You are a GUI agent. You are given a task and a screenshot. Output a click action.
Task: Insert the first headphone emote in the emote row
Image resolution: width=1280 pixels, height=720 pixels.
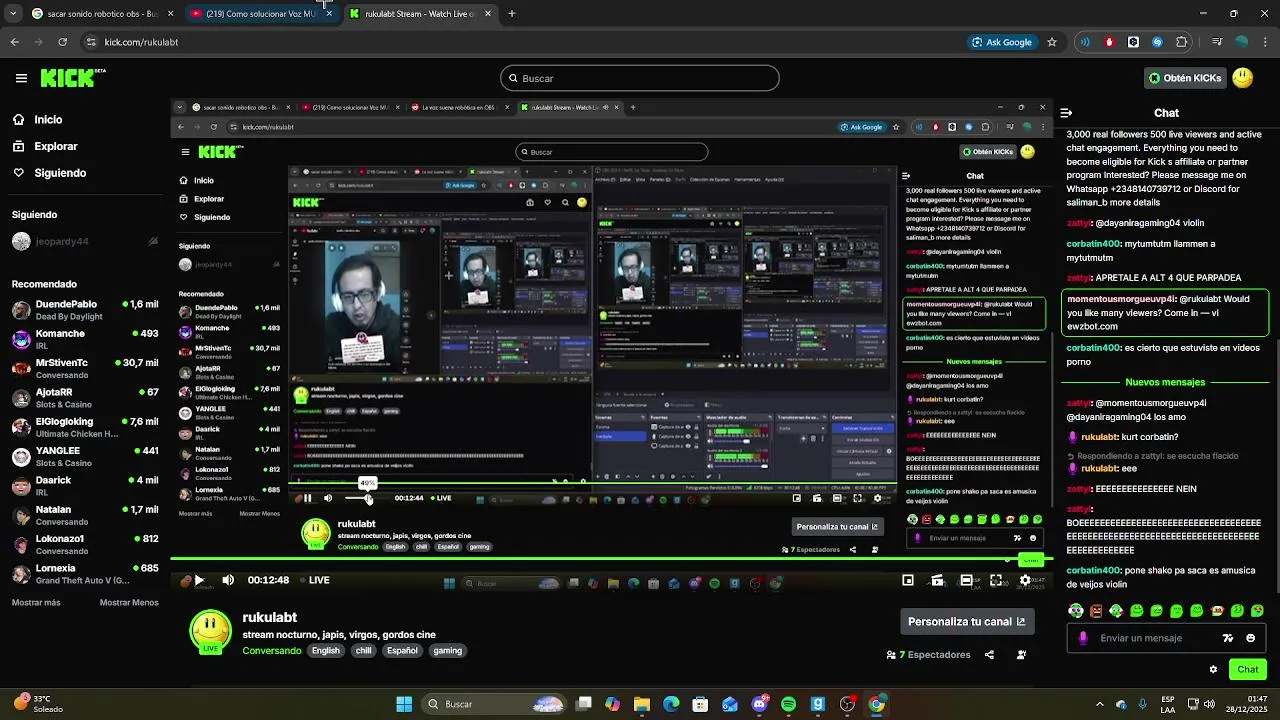pos(1075,610)
